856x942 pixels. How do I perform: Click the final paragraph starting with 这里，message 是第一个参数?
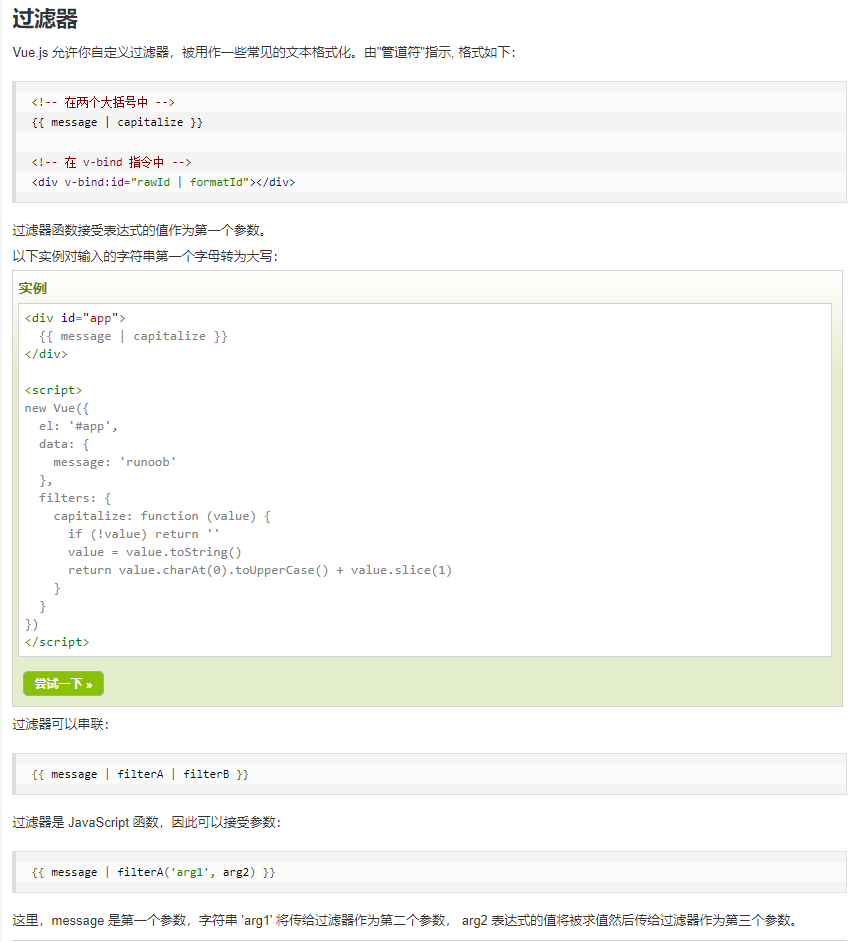click(x=405, y=920)
